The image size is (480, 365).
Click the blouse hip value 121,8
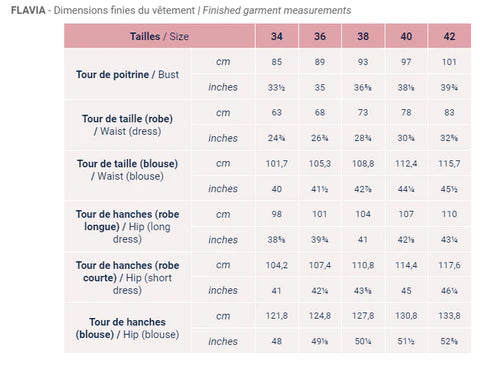point(277,316)
